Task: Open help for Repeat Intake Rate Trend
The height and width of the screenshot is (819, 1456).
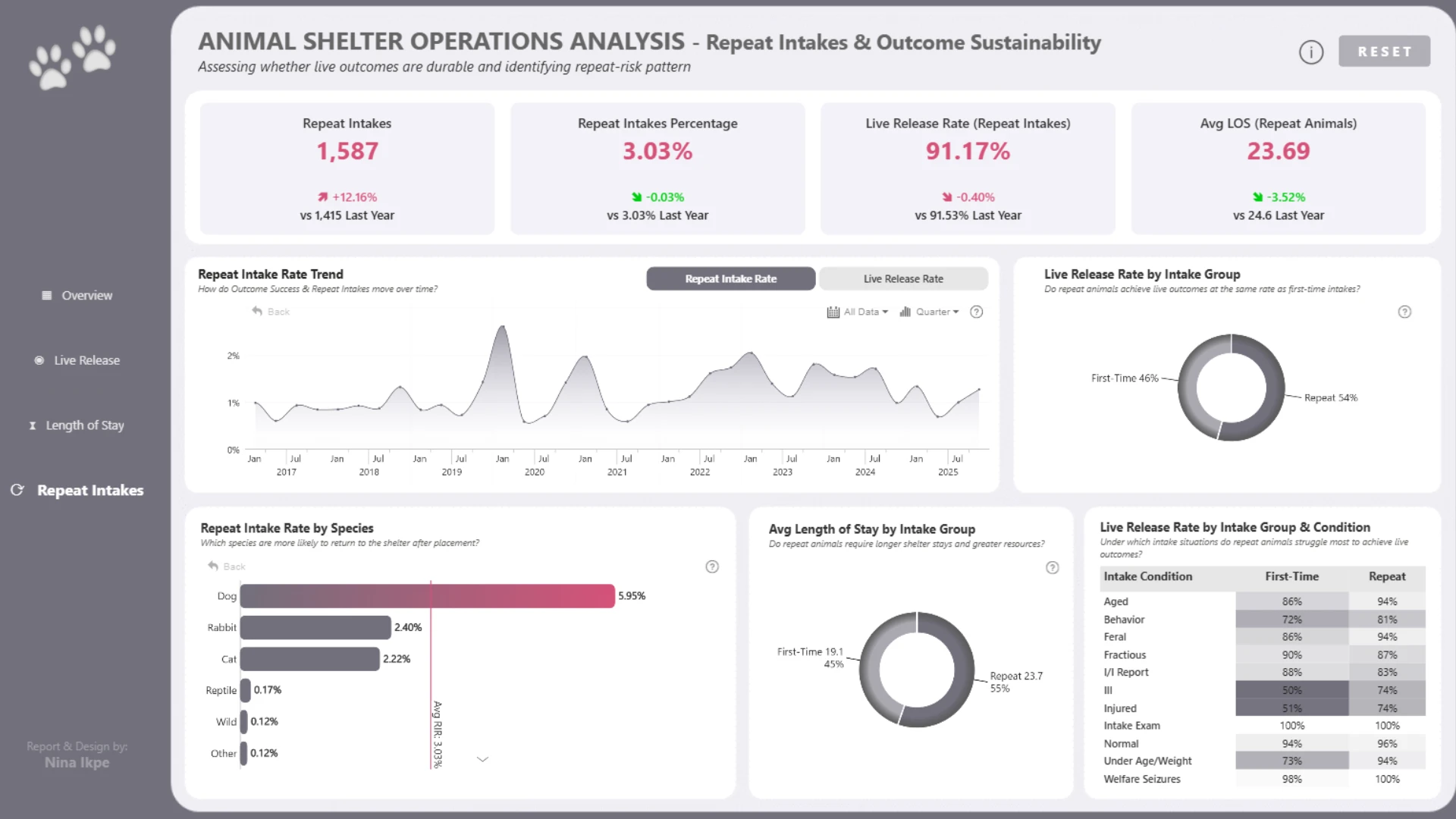Action: click(x=977, y=312)
